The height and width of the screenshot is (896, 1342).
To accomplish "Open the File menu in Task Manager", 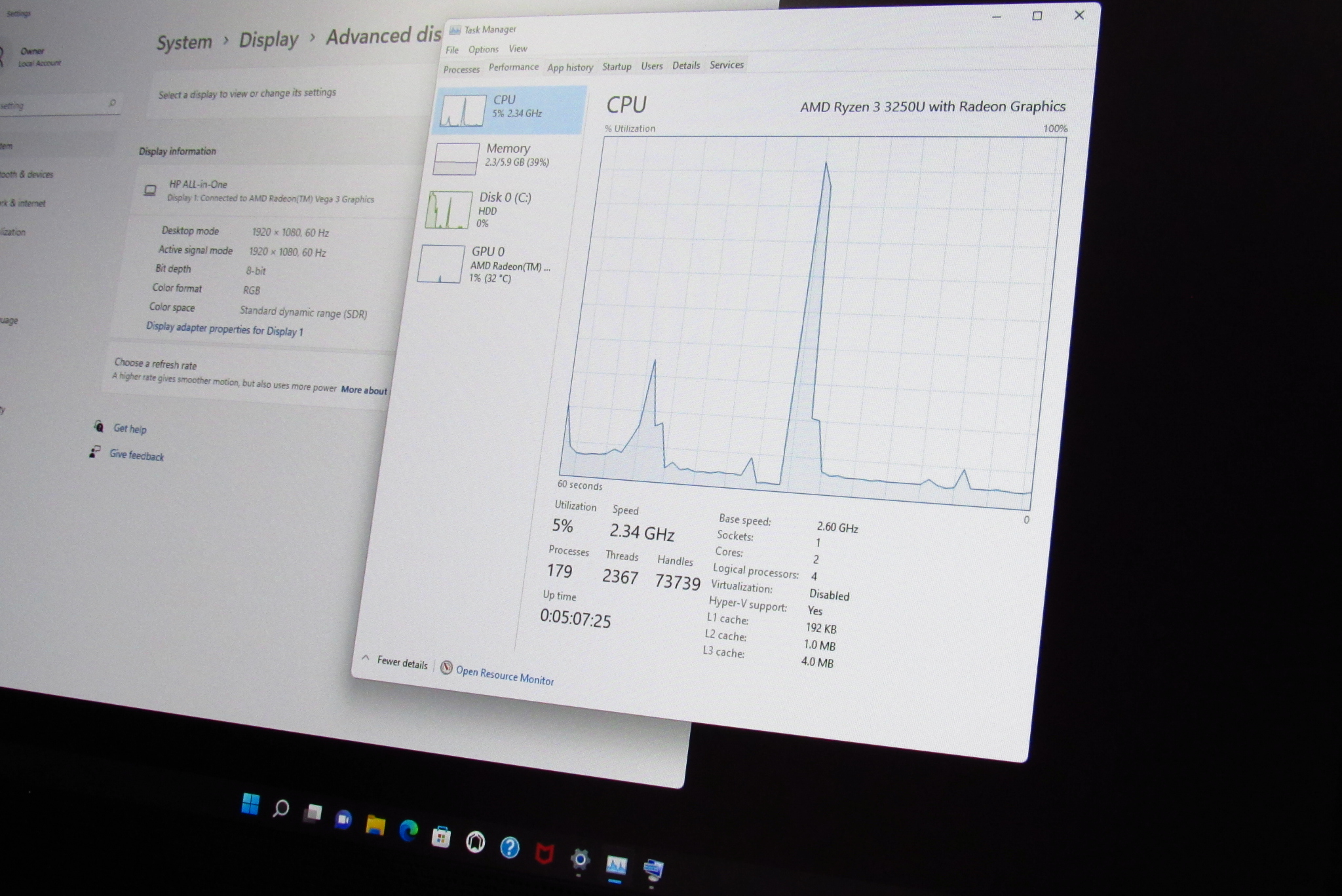I will click(x=452, y=50).
